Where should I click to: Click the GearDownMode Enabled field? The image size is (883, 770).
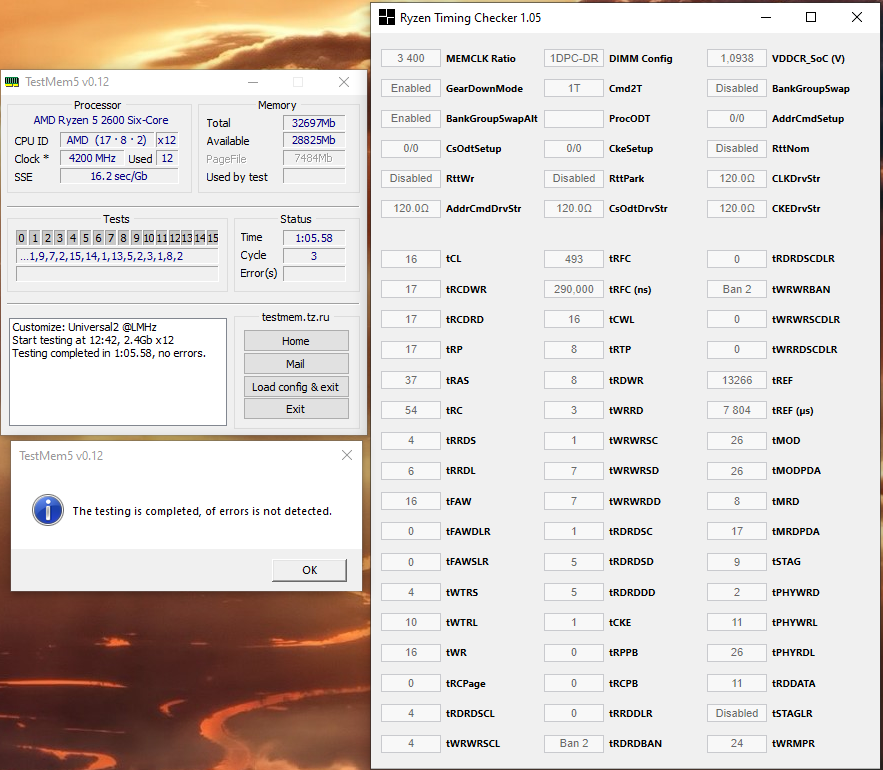411,88
